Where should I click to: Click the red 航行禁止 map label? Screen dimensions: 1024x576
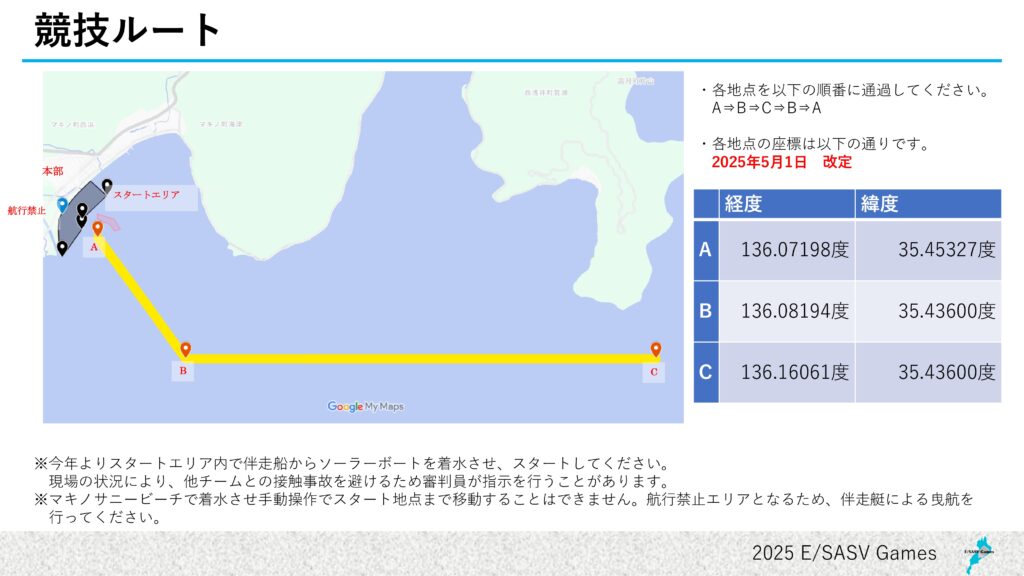point(27,210)
